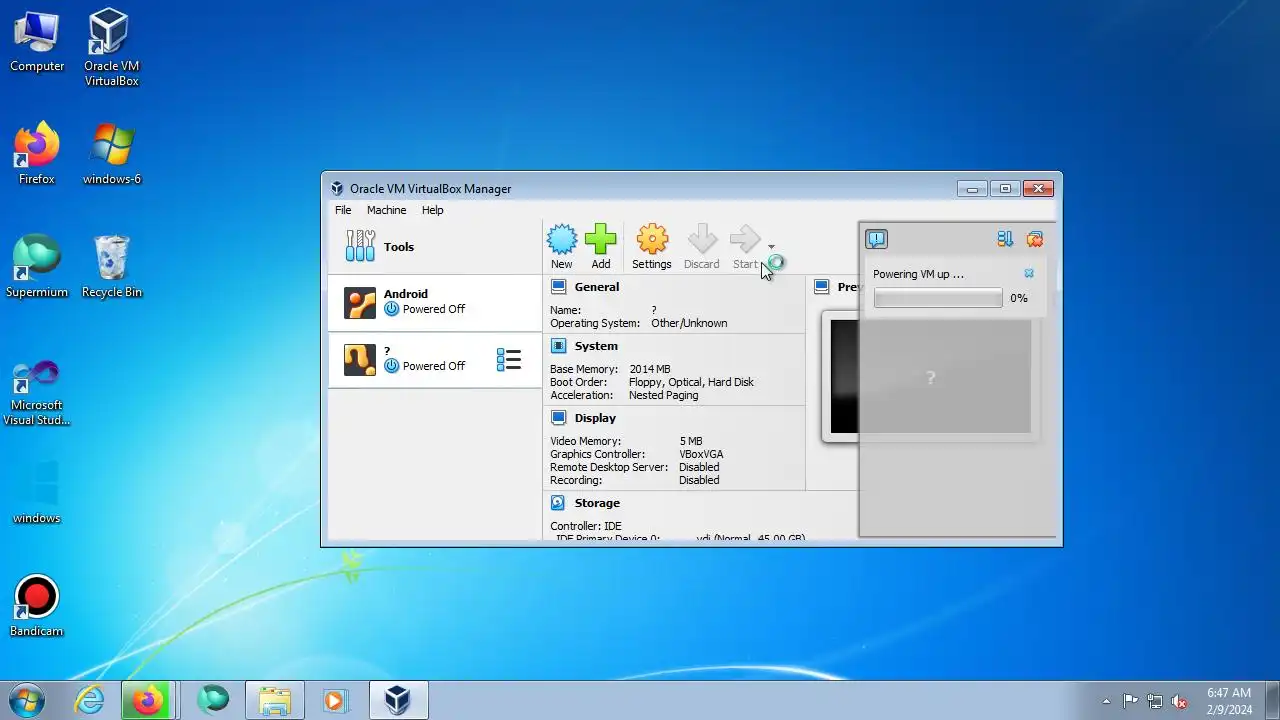
Task: Click the Storage section header
Action: [x=597, y=503]
